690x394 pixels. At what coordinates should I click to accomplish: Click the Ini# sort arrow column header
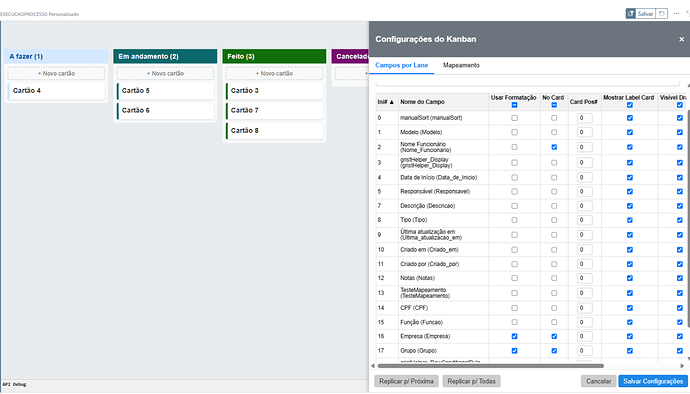pos(385,102)
